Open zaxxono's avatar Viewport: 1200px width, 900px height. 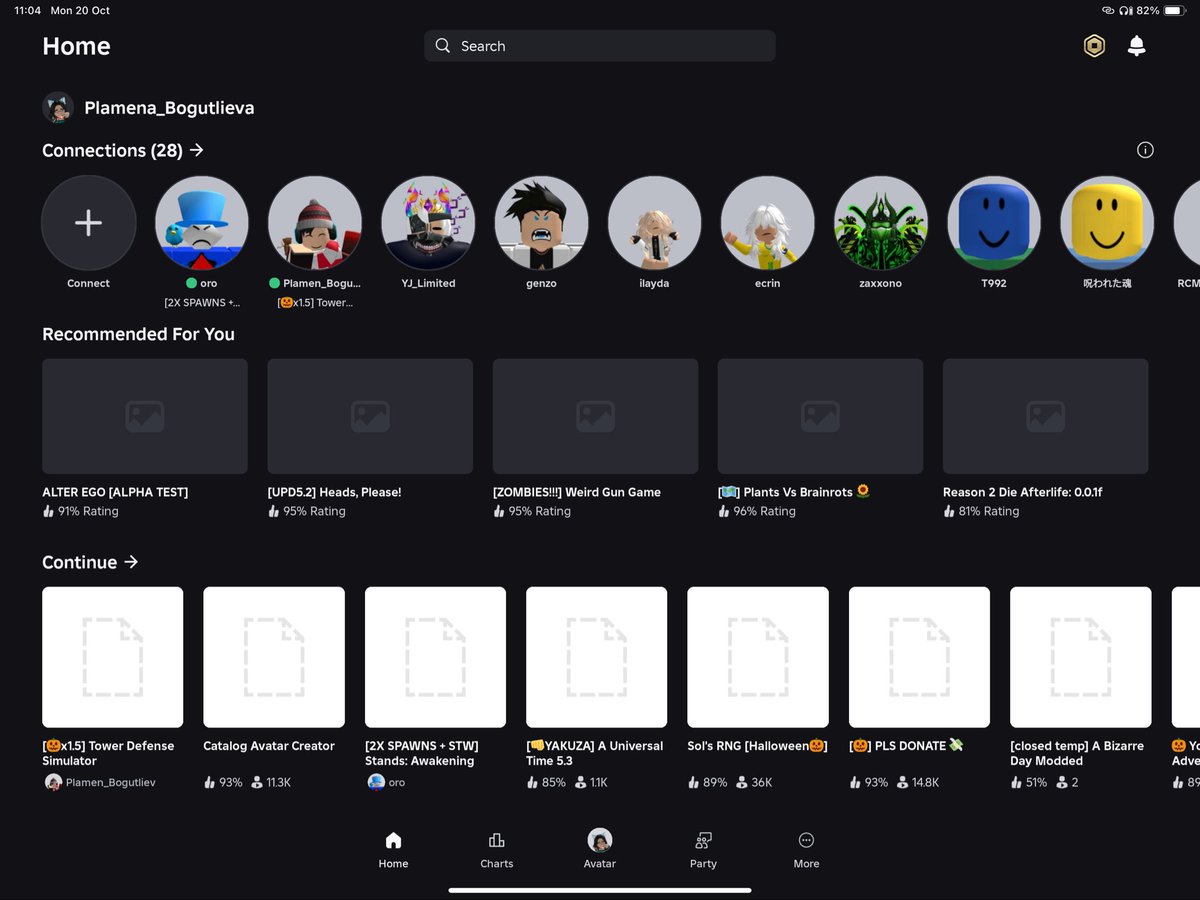881,222
